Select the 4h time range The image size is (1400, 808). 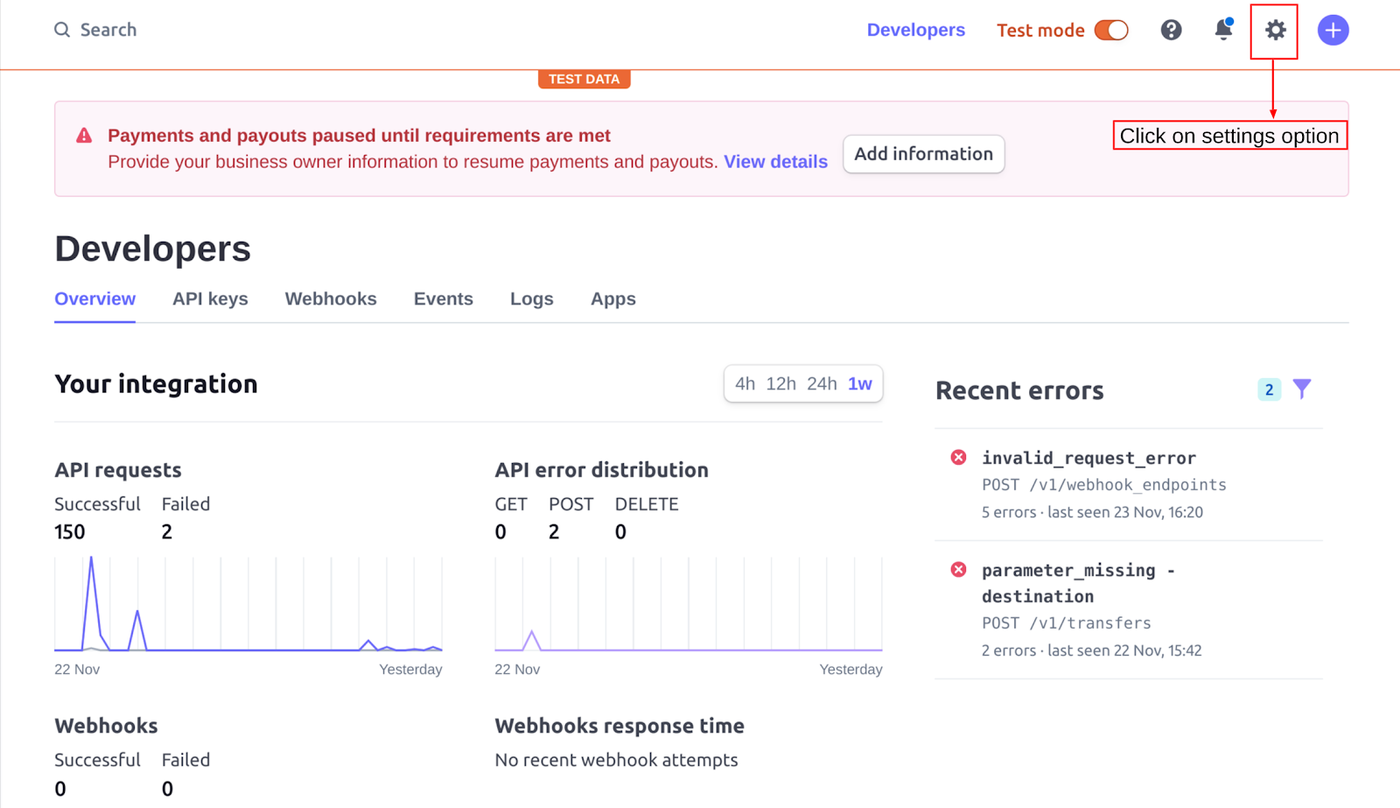(x=745, y=384)
